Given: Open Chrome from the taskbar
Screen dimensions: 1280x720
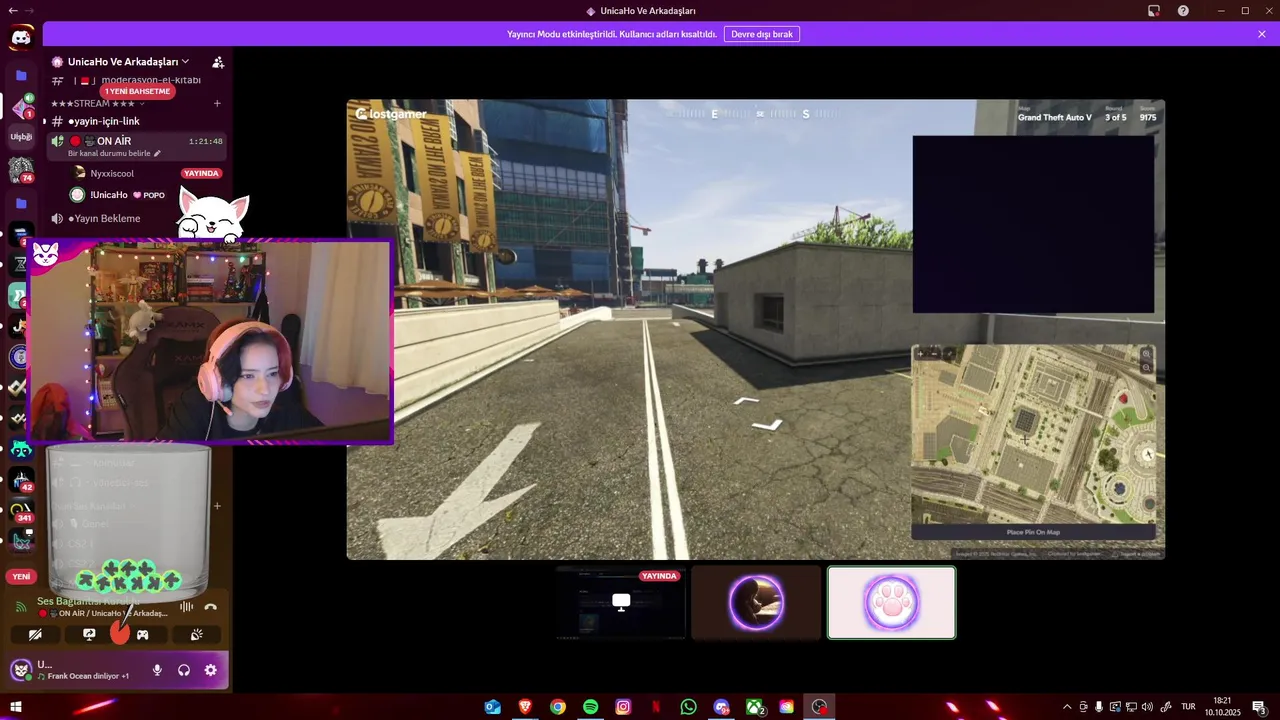Looking at the screenshot, I should click(558, 707).
